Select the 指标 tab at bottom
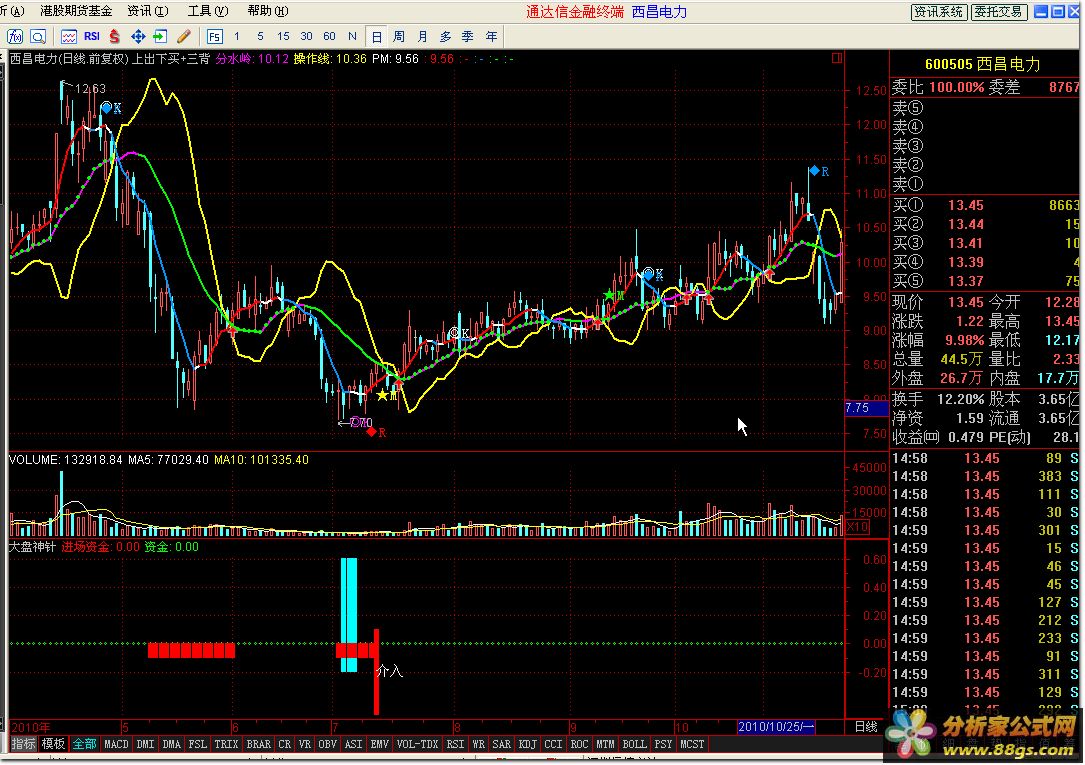 (24, 744)
